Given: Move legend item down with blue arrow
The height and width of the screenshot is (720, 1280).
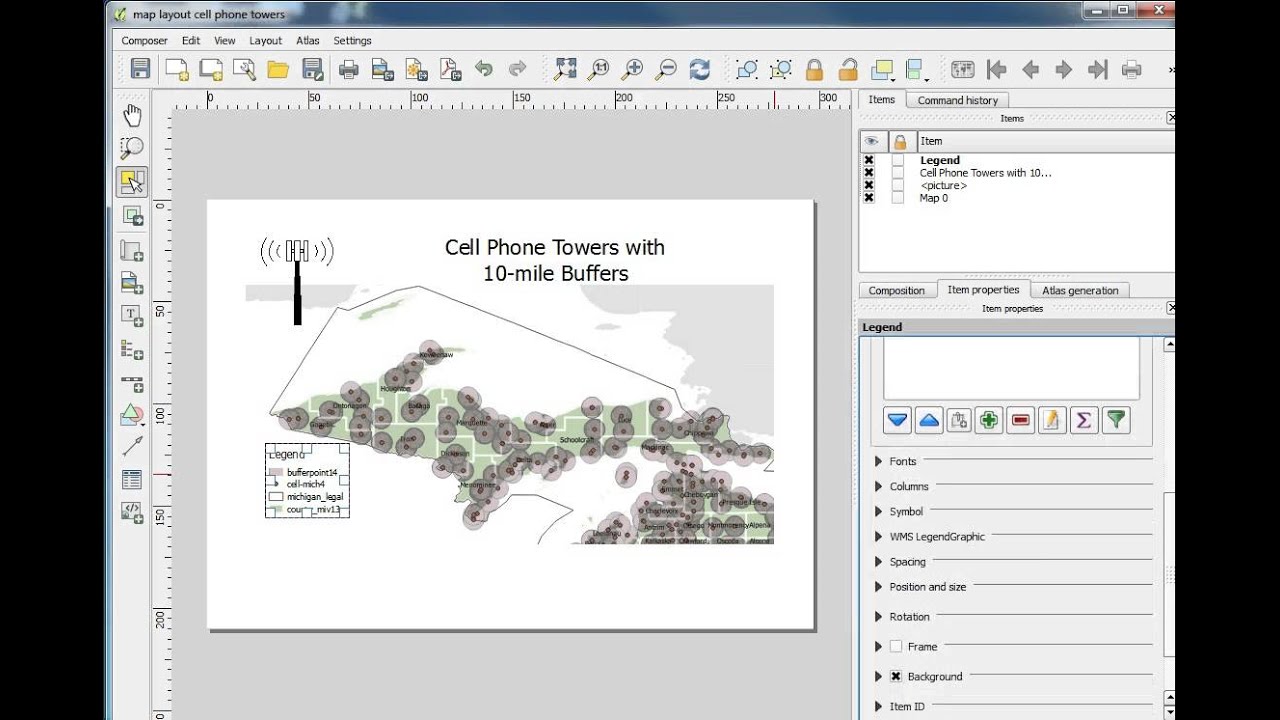Looking at the screenshot, I should pyautogui.click(x=897, y=420).
